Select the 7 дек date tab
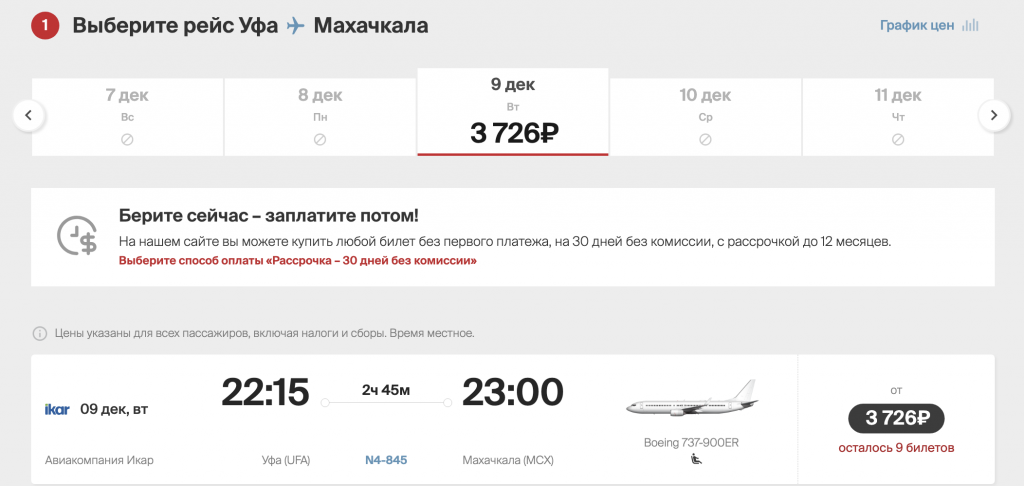The width and height of the screenshot is (1024, 486). [127, 117]
